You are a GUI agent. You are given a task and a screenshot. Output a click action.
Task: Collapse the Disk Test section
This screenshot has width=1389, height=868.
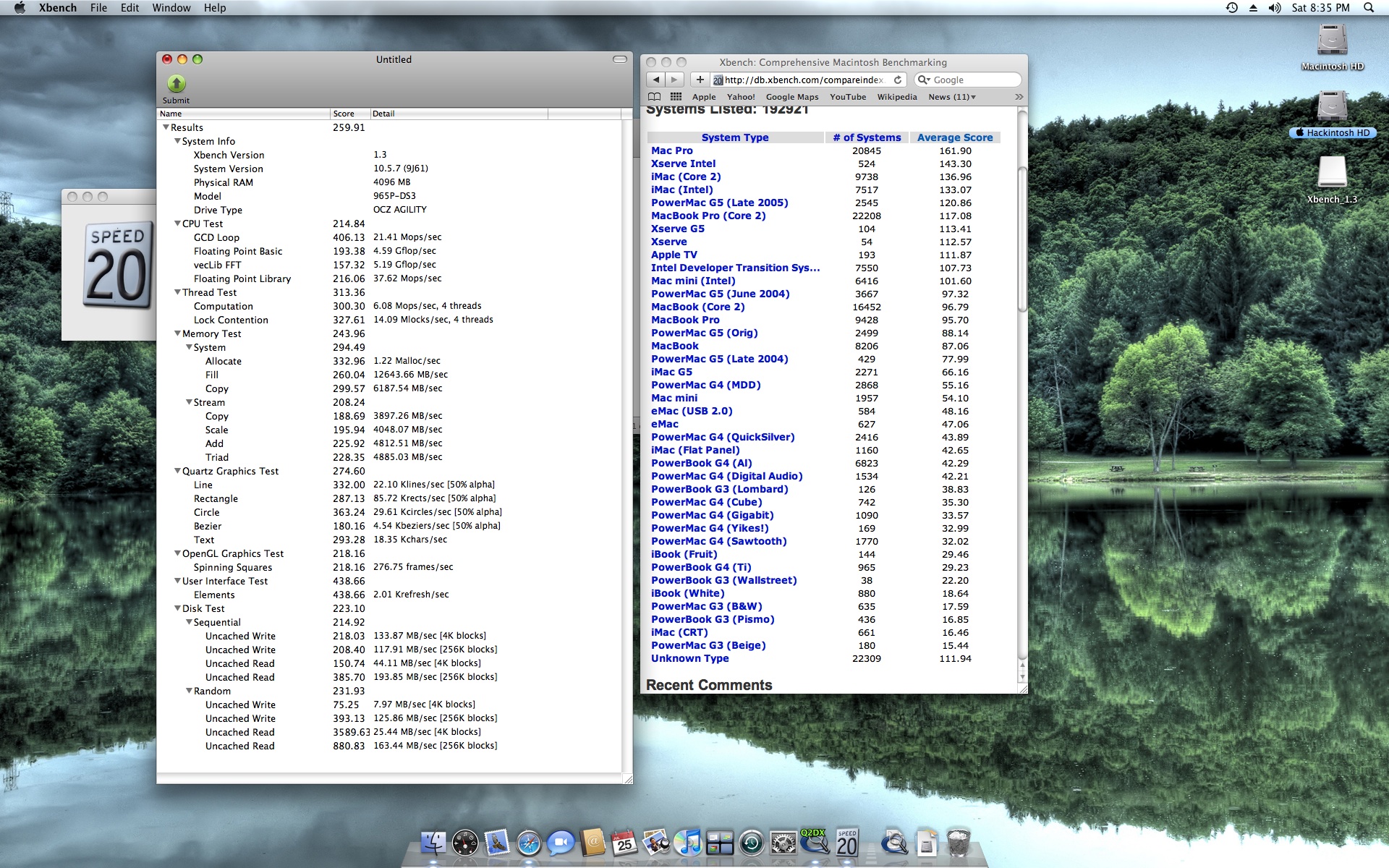click(x=178, y=608)
